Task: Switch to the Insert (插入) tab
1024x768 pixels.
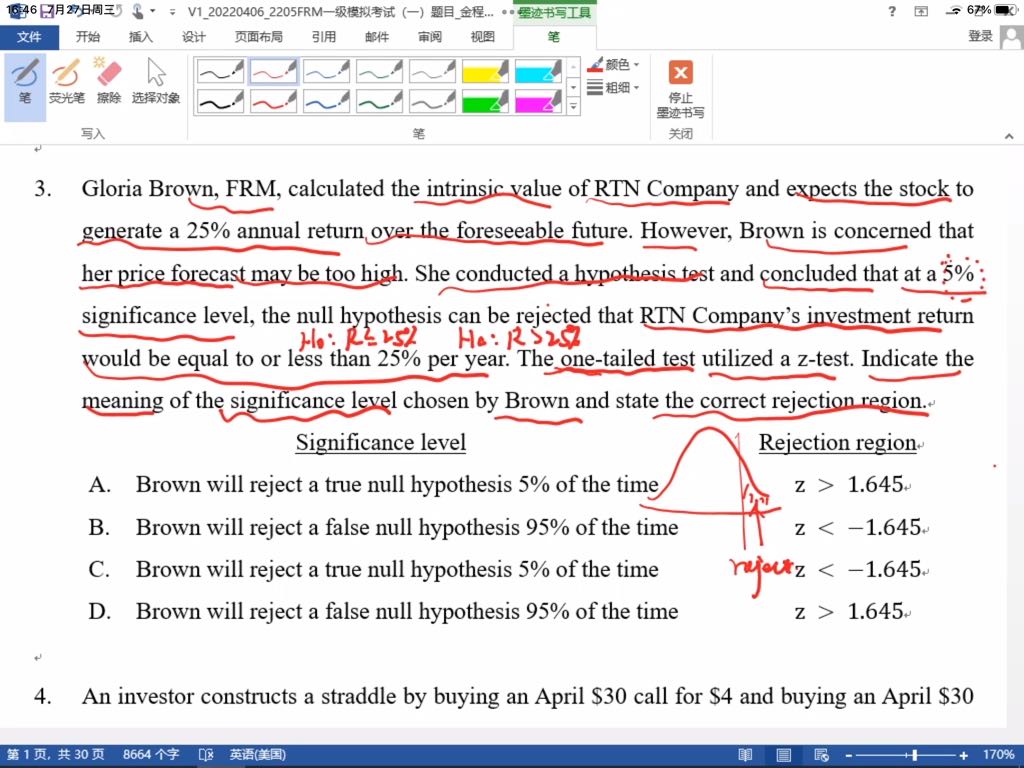Action: [141, 37]
